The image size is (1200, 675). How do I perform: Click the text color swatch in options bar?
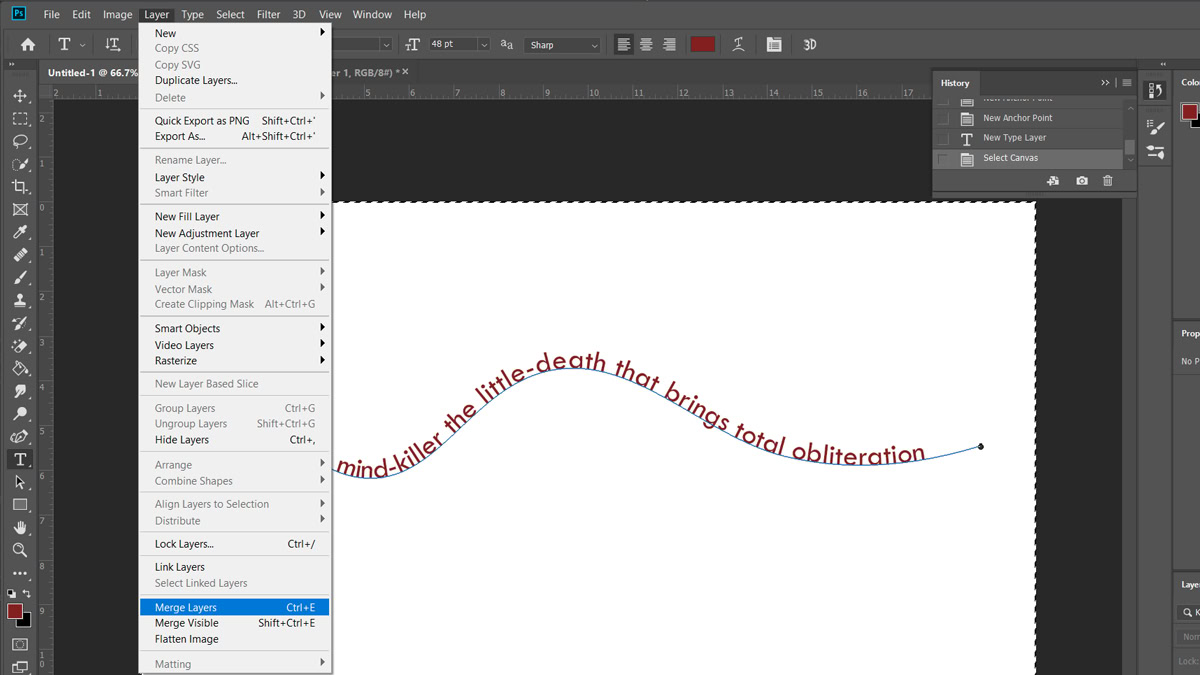pos(703,44)
